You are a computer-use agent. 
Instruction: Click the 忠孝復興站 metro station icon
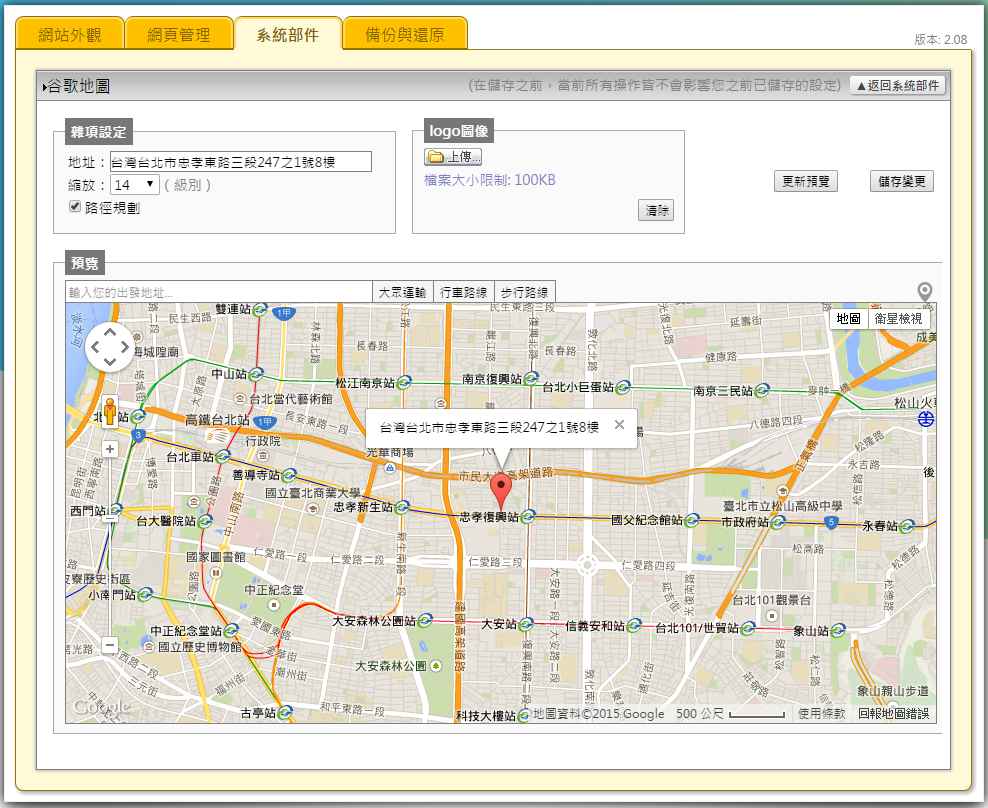pyautogui.click(x=527, y=517)
